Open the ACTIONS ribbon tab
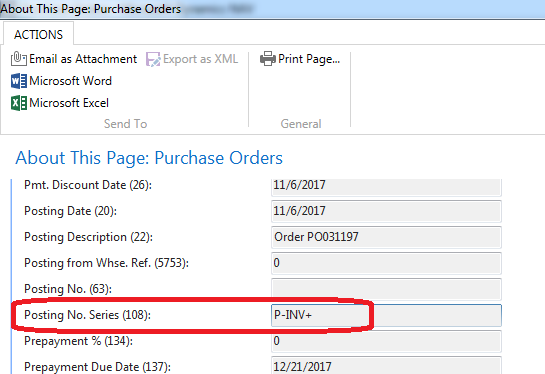The height and width of the screenshot is (374, 545). pyautogui.click(x=39, y=35)
